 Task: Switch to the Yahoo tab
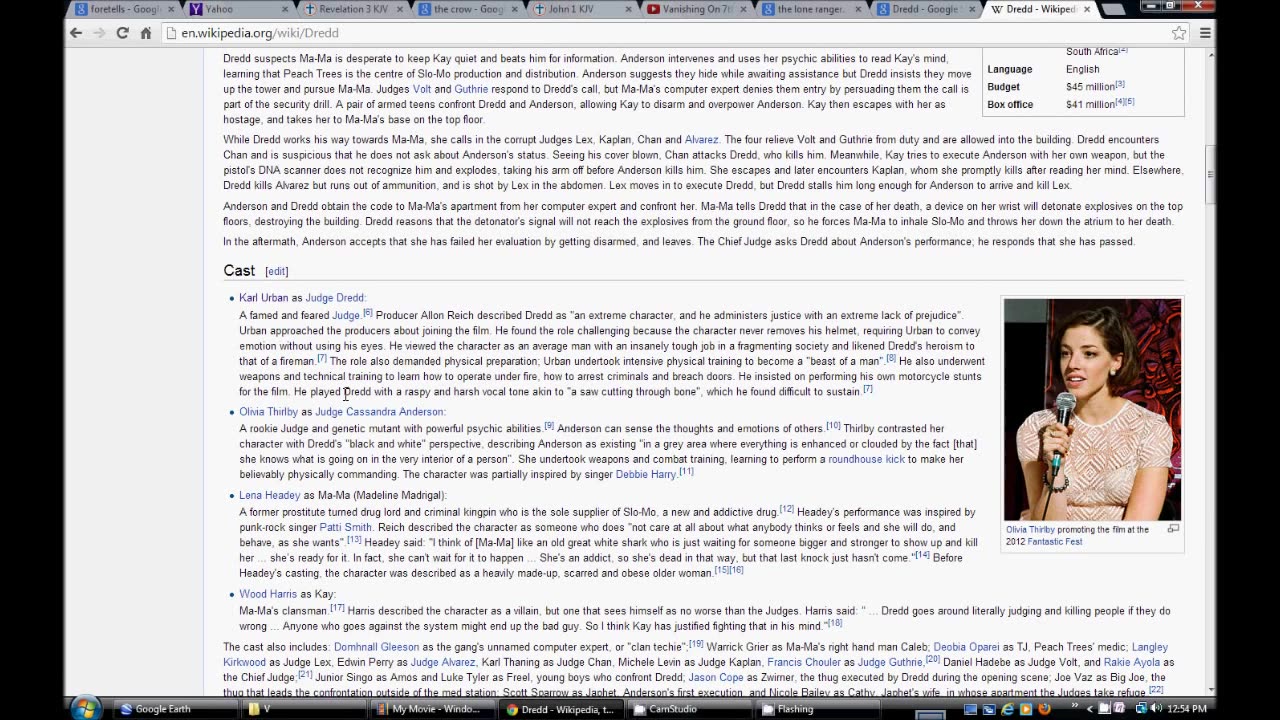coord(238,9)
